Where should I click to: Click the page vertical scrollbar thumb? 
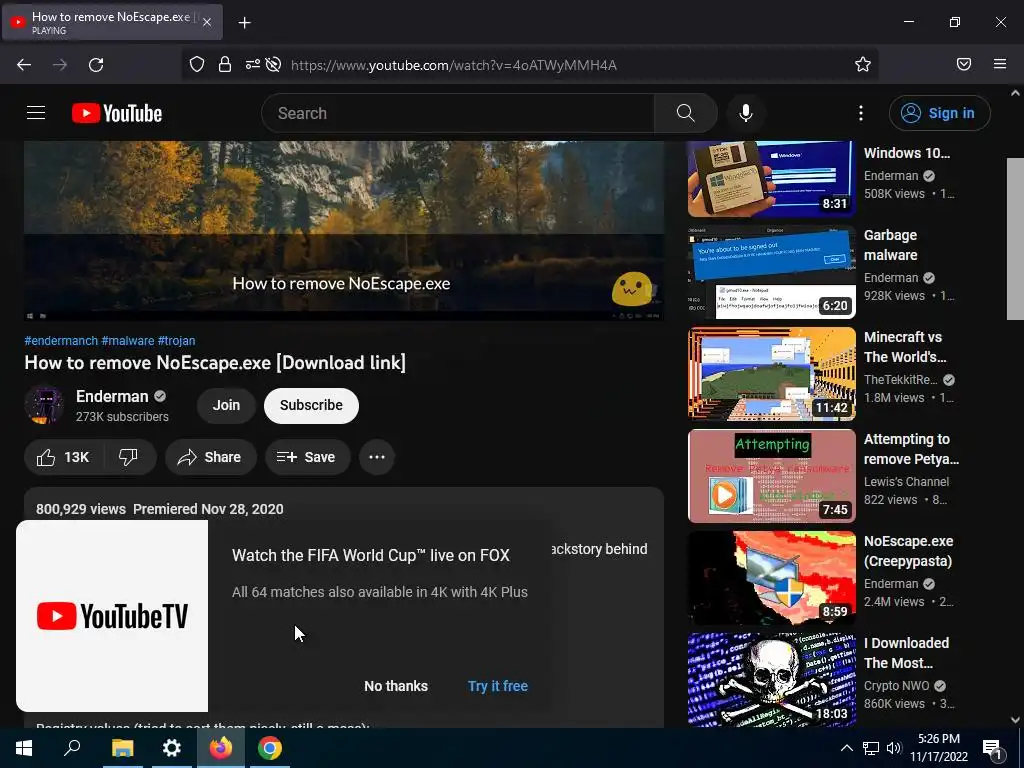pyautogui.click(x=1015, y=238)
